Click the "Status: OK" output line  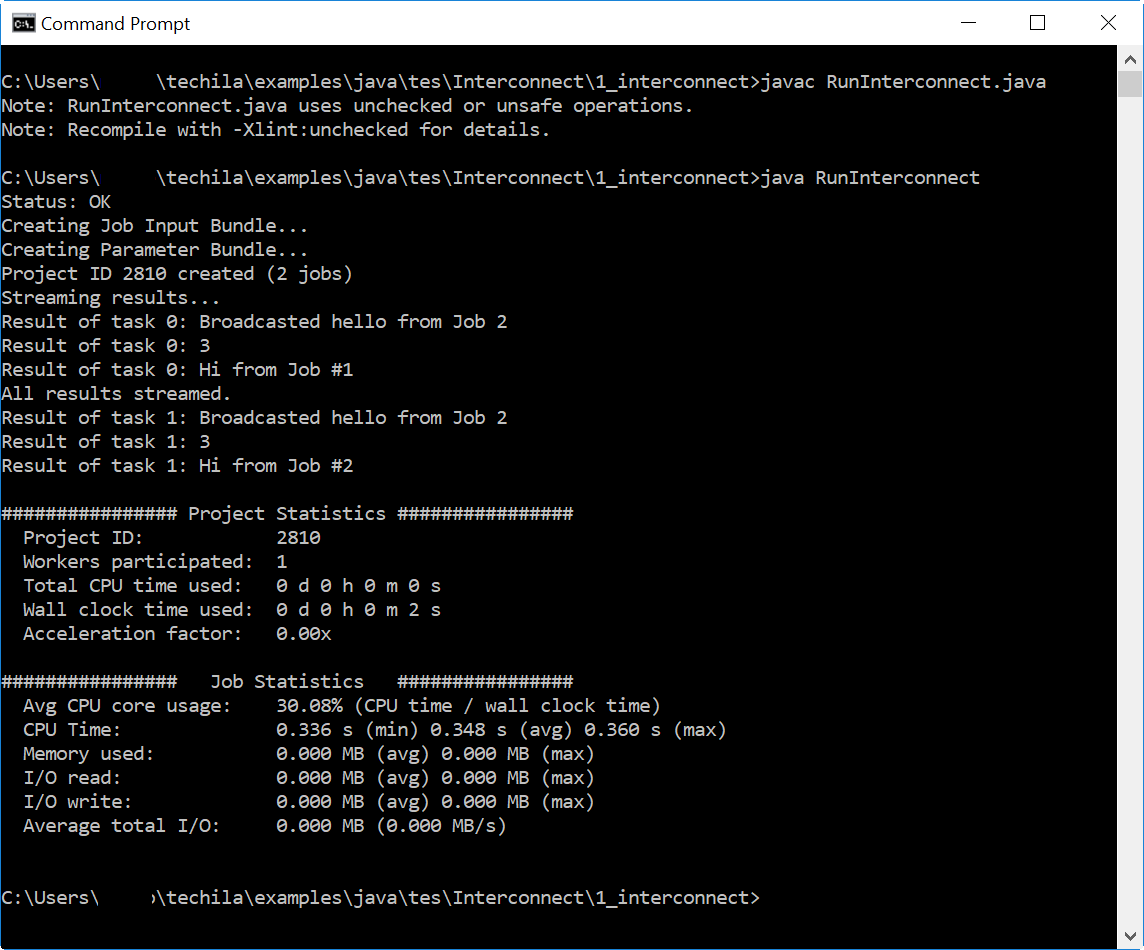click(56, 202)
